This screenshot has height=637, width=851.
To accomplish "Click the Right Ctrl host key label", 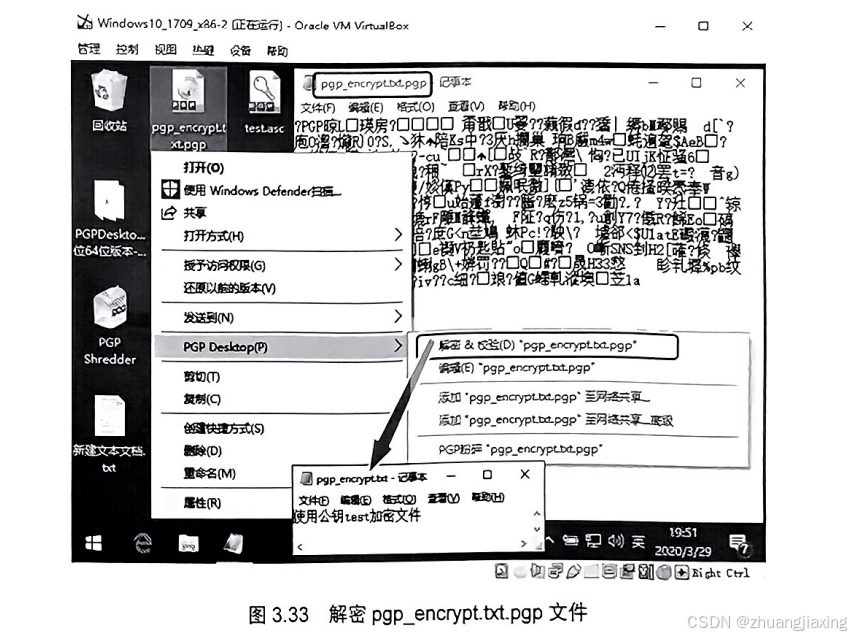I will (721, 572).
